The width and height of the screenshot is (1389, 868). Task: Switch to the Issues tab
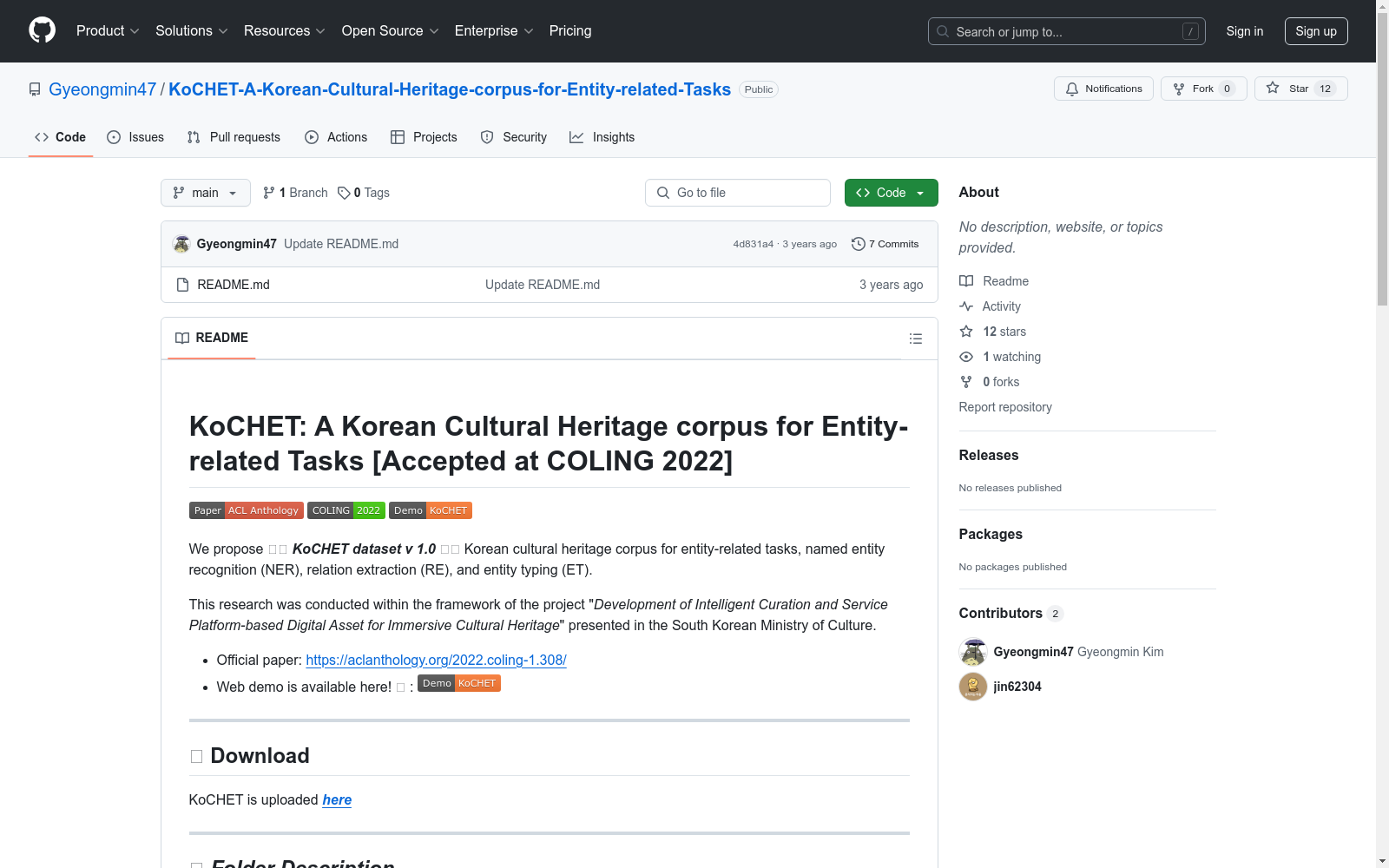coord(135,137)
